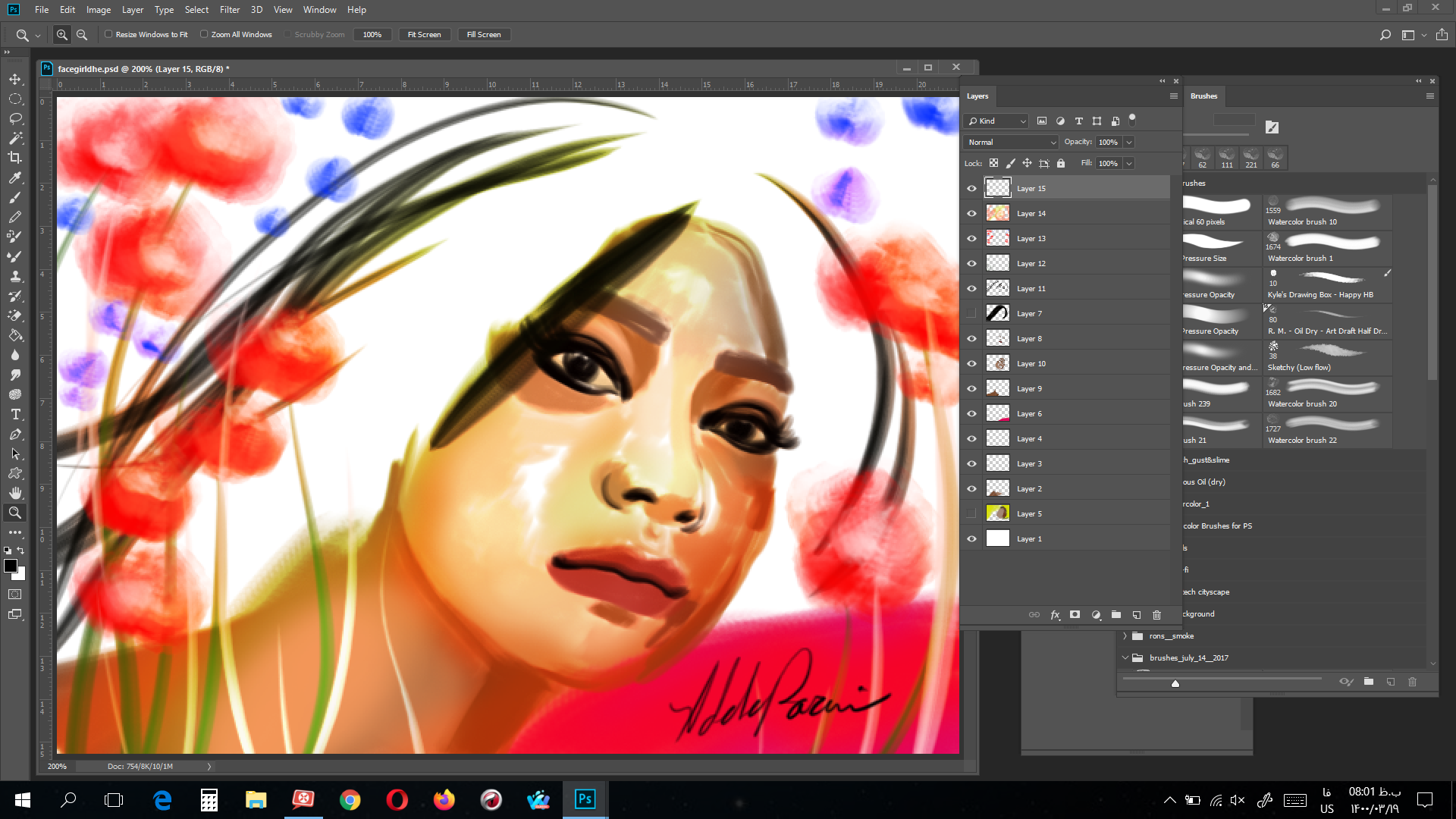The width and height of the screenshot is (1456, 819).
Task: Add a layer style with fx icon
Action: coord(1055,615)
